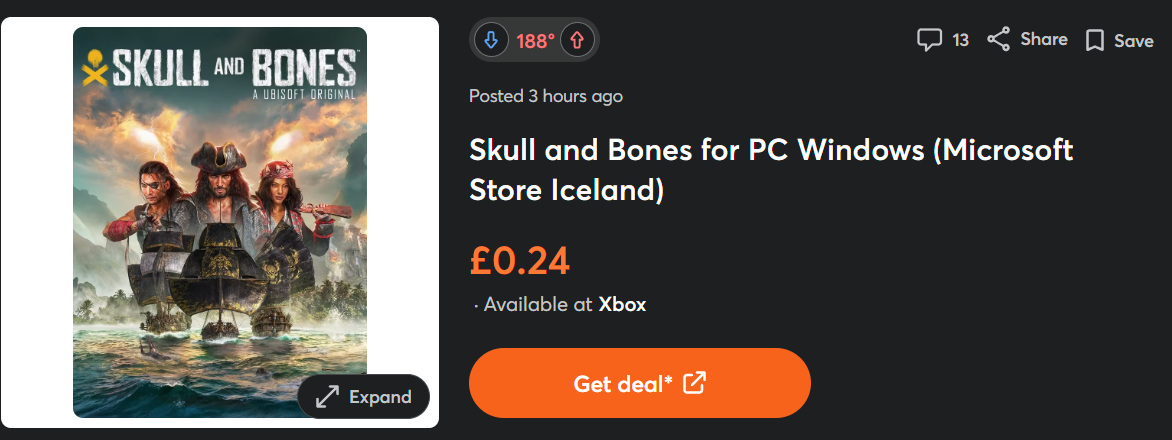Viewport: 1172px width, 440px height.
Task: Click the blue downvote arrow
Action: point(491,41)
